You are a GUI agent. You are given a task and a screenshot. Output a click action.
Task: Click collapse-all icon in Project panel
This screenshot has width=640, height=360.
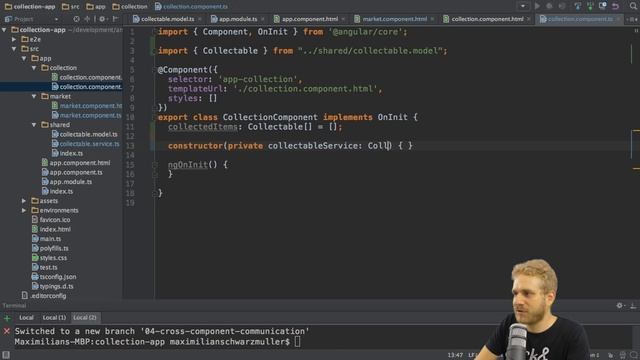(87, 19)
